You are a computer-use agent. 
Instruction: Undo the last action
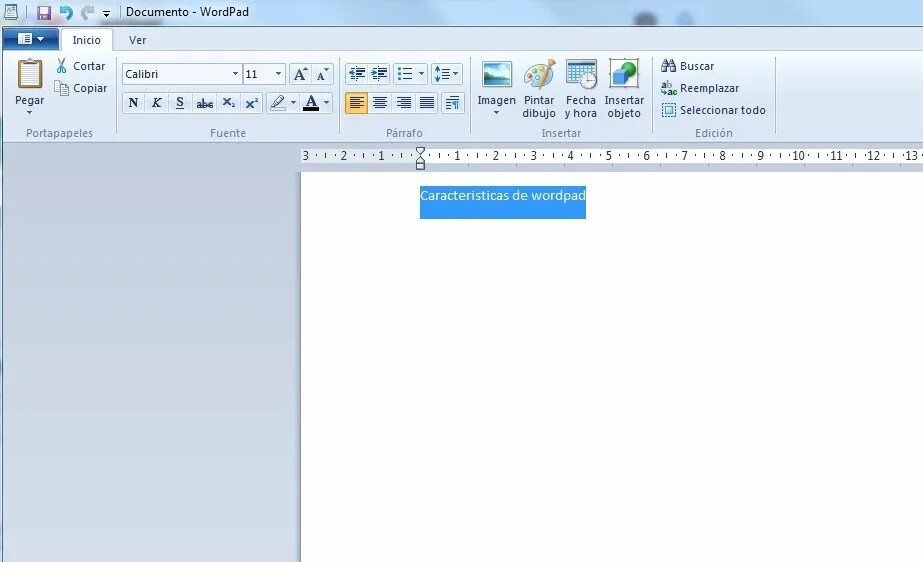[66, 12]
